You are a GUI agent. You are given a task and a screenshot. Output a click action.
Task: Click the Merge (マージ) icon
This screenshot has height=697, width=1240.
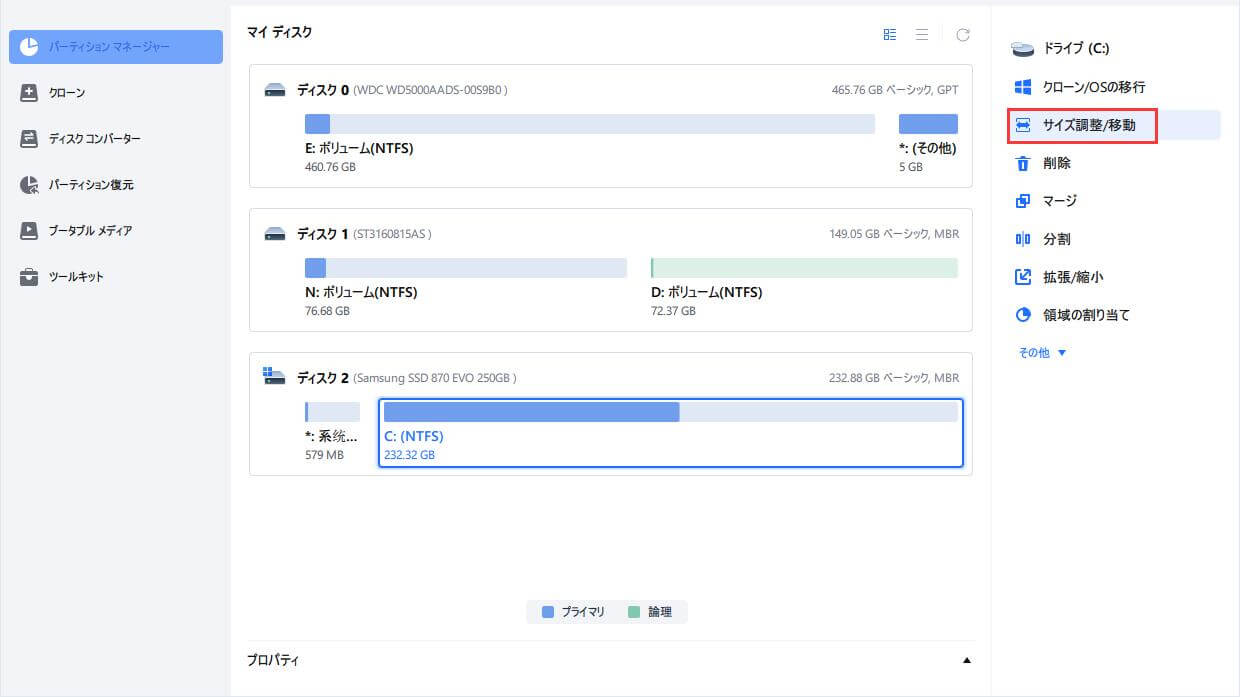(1022, 201)
